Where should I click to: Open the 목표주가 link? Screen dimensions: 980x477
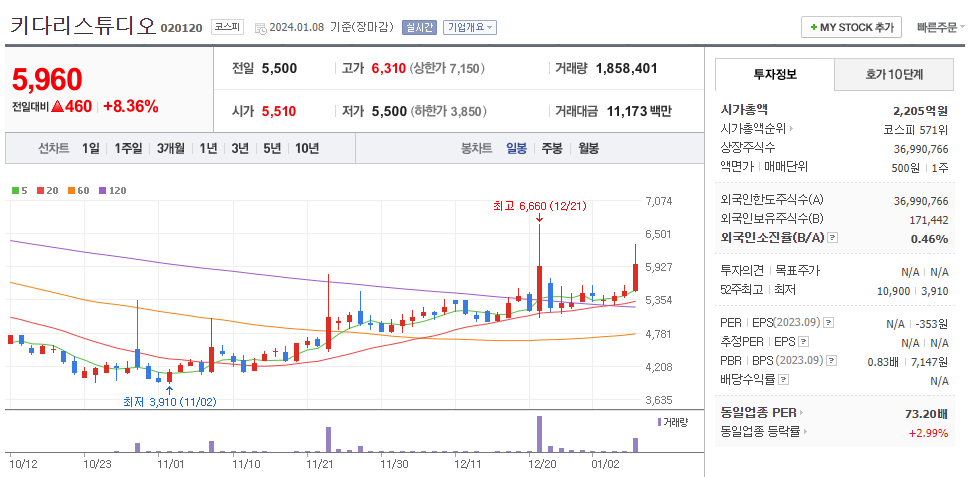[798, 271]
